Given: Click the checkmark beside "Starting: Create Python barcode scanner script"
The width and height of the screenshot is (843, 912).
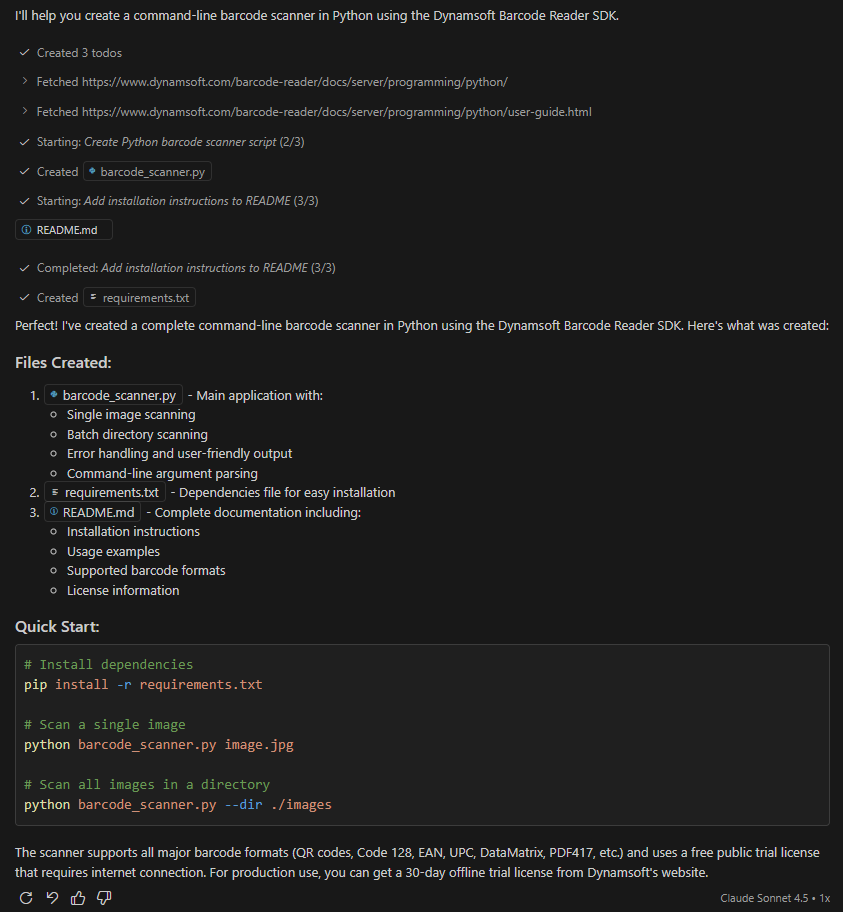Looking at the screenshot, I should pyautogui.click(x=24, y=142).
